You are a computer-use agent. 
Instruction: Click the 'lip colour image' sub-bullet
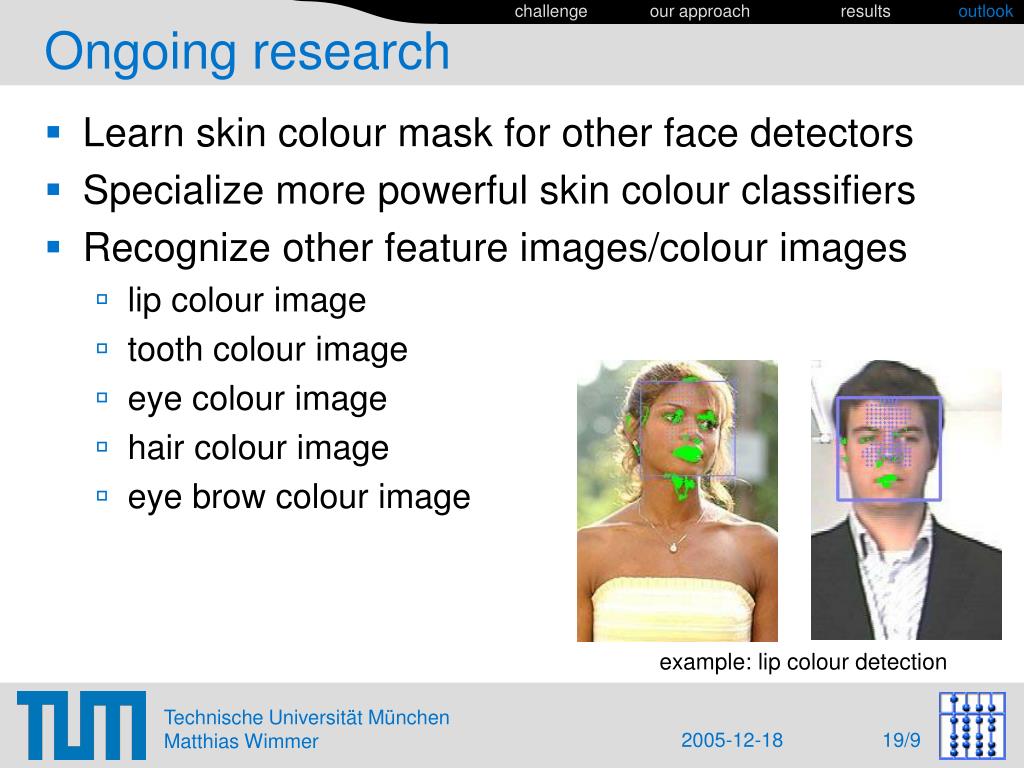click(x=247, y=301)
